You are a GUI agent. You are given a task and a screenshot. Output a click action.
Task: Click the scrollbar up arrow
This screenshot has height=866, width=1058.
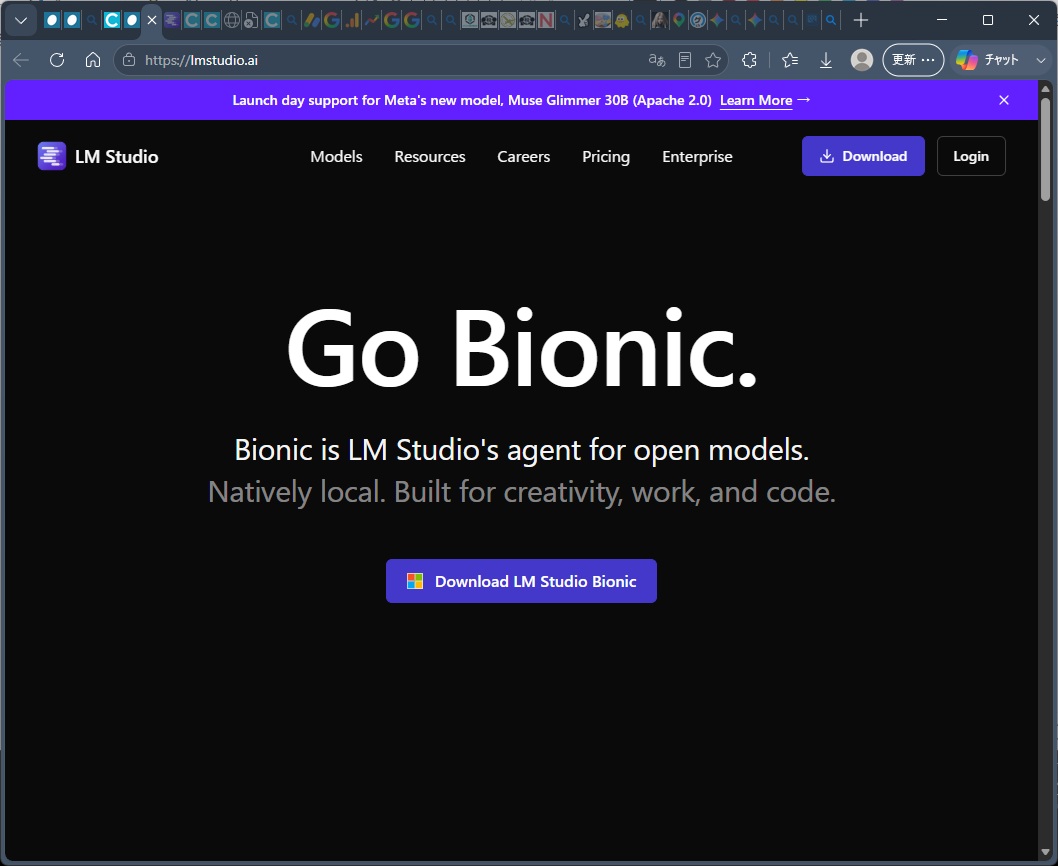(x=1045, y=88)
